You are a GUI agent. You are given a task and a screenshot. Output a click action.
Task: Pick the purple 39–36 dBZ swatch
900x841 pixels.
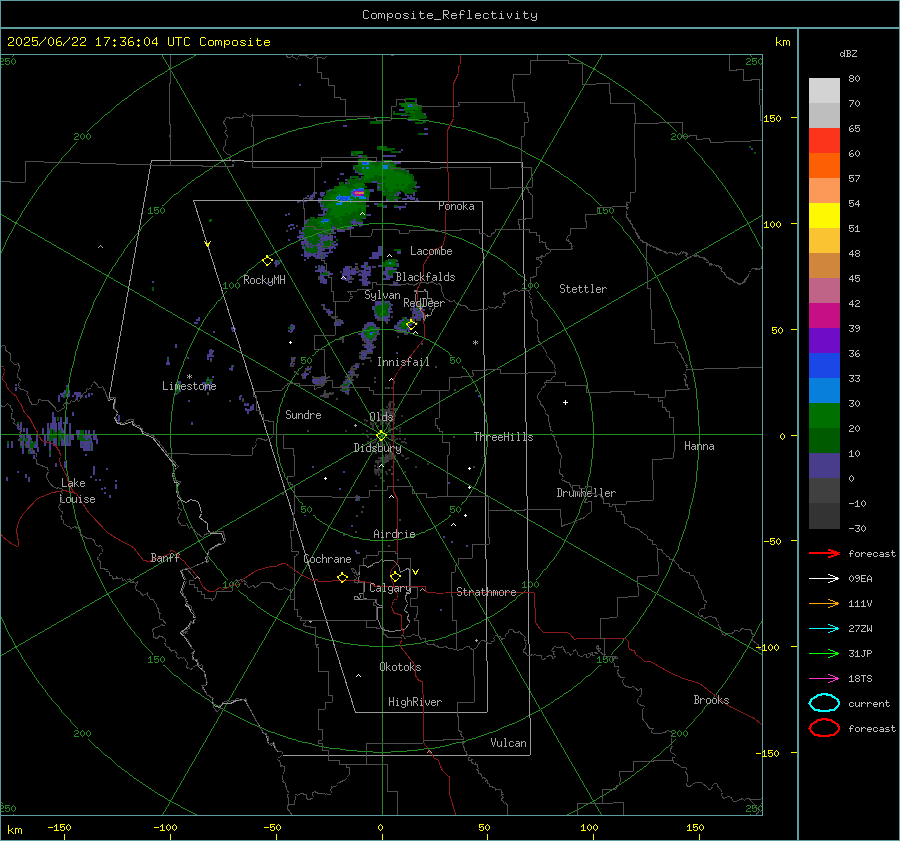click(824, 341)
